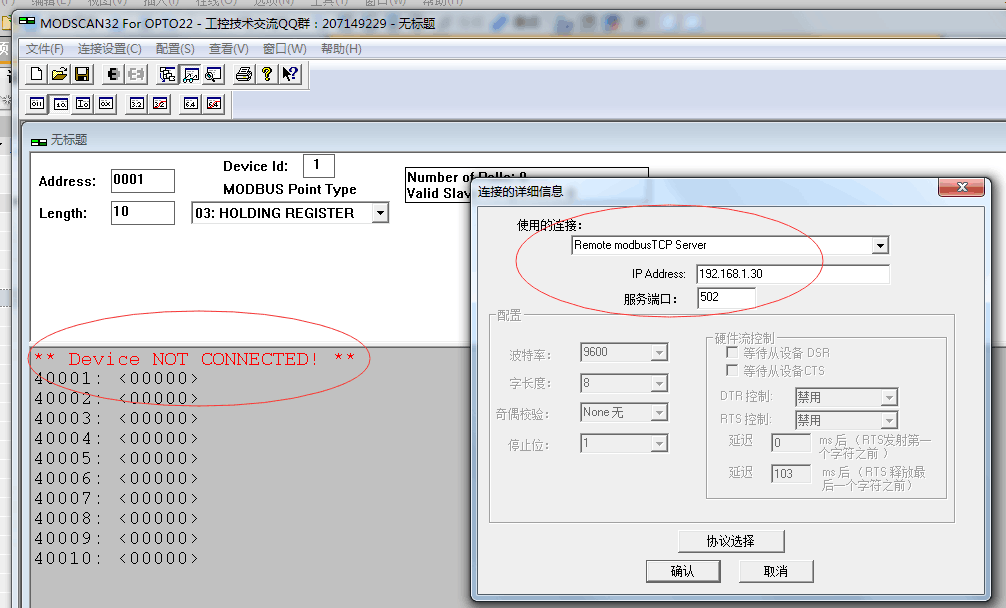Click the first 延迟 delay field showing 0
1006x608 pixels.
(x=792, y=443)
